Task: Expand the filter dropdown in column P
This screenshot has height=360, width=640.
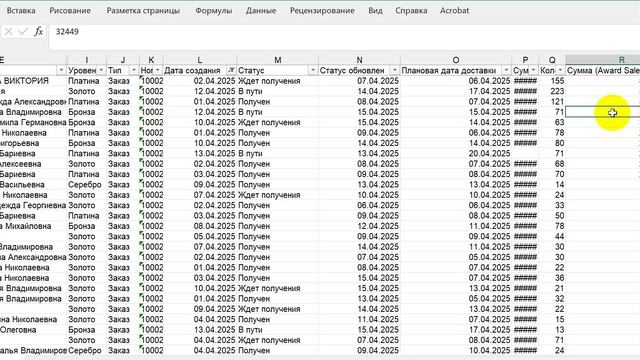Action: click(x=533, y=71)
